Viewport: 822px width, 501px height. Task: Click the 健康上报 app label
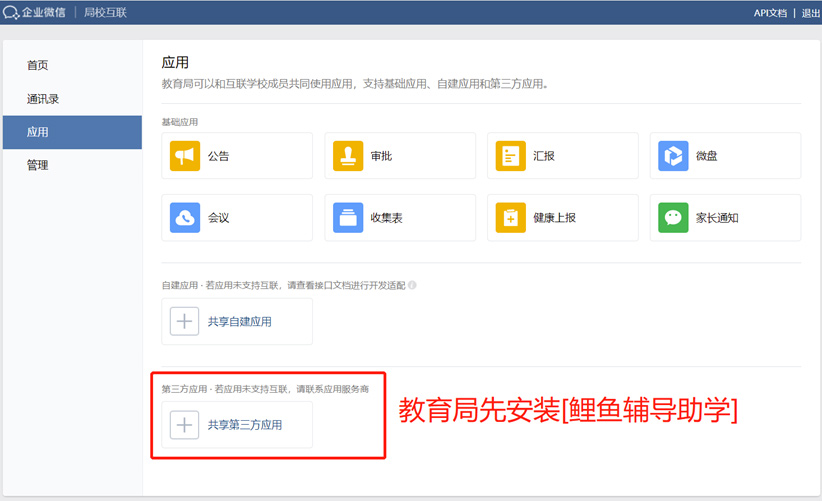click(555, 218)
